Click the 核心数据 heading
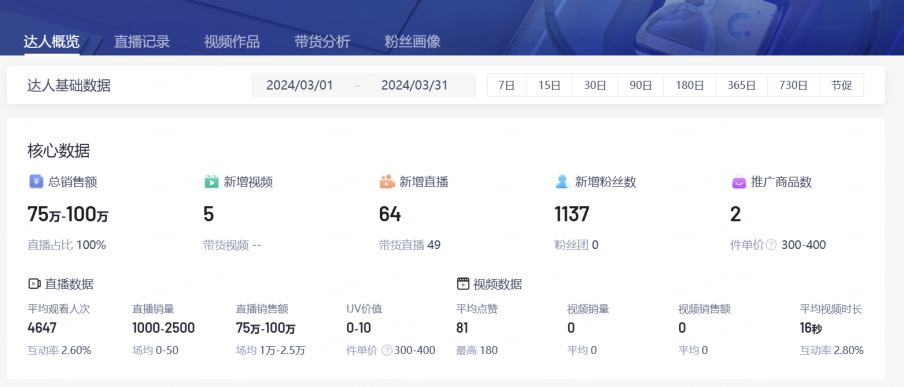This screenshot has height=387, width=904. [x=59, y=151]
